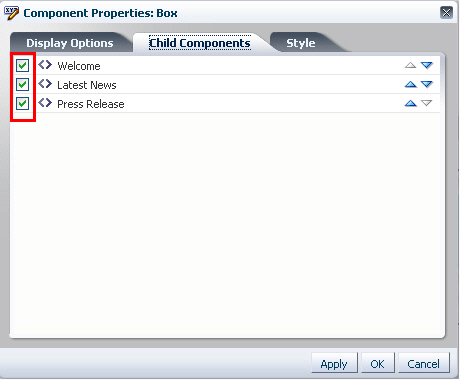The image size is (460, 380).
Task: Click disabled down arrow in Press Release row
Action: pyautogui.click(x=426, y=103)
